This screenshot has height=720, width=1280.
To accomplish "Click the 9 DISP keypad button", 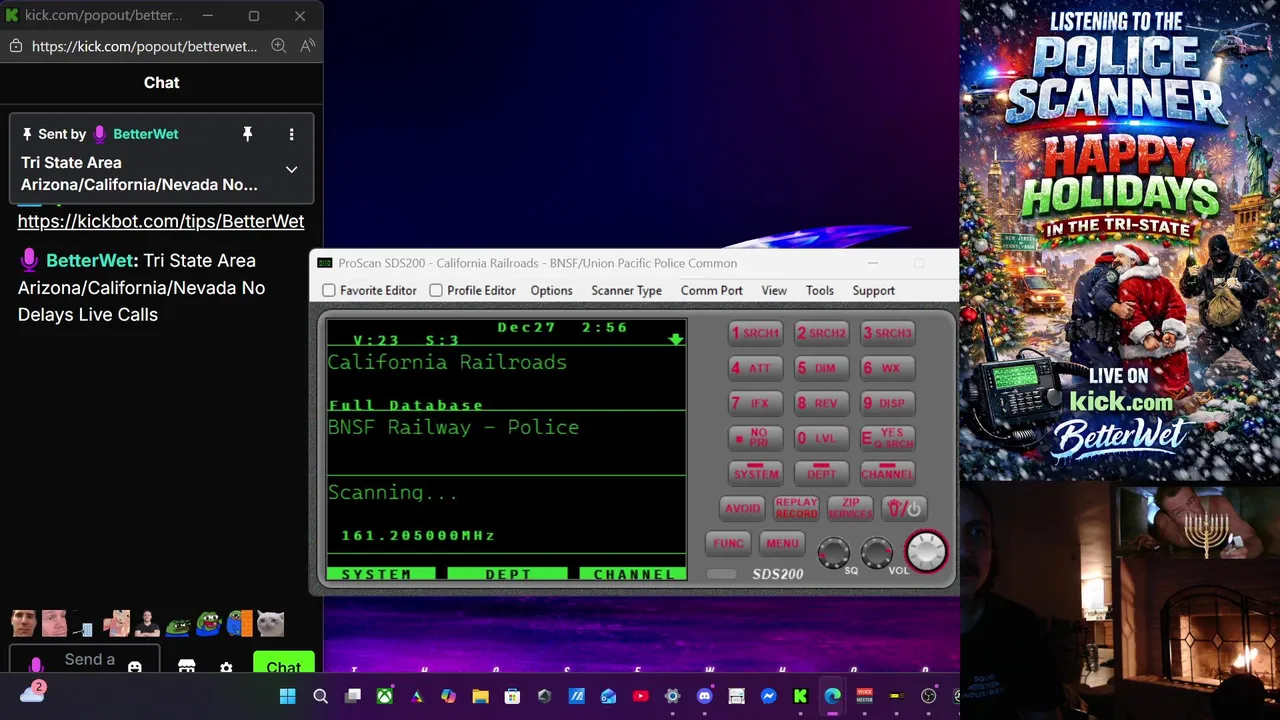I will click(x=887, y=403).
